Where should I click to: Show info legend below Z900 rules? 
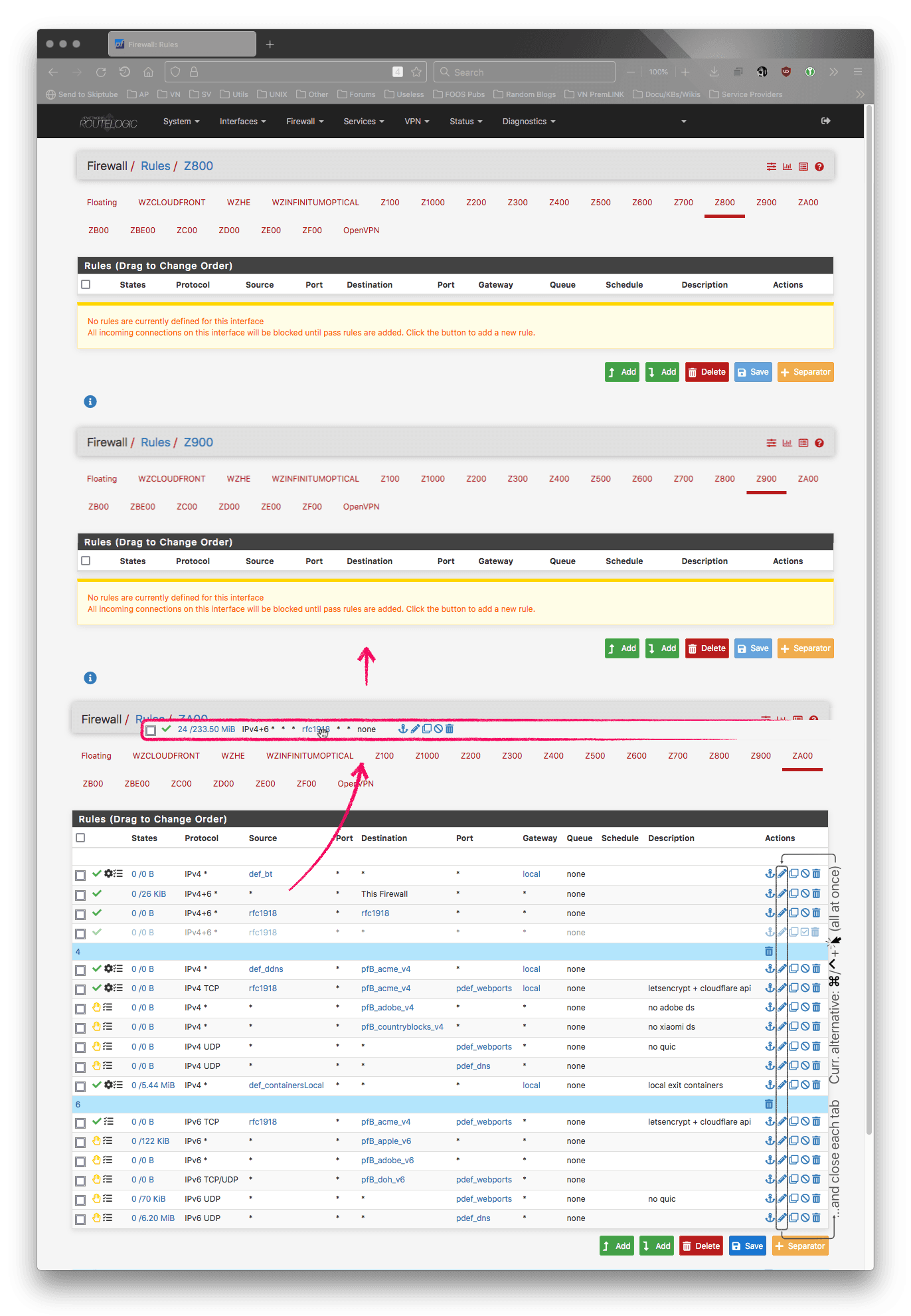point(90,678)
